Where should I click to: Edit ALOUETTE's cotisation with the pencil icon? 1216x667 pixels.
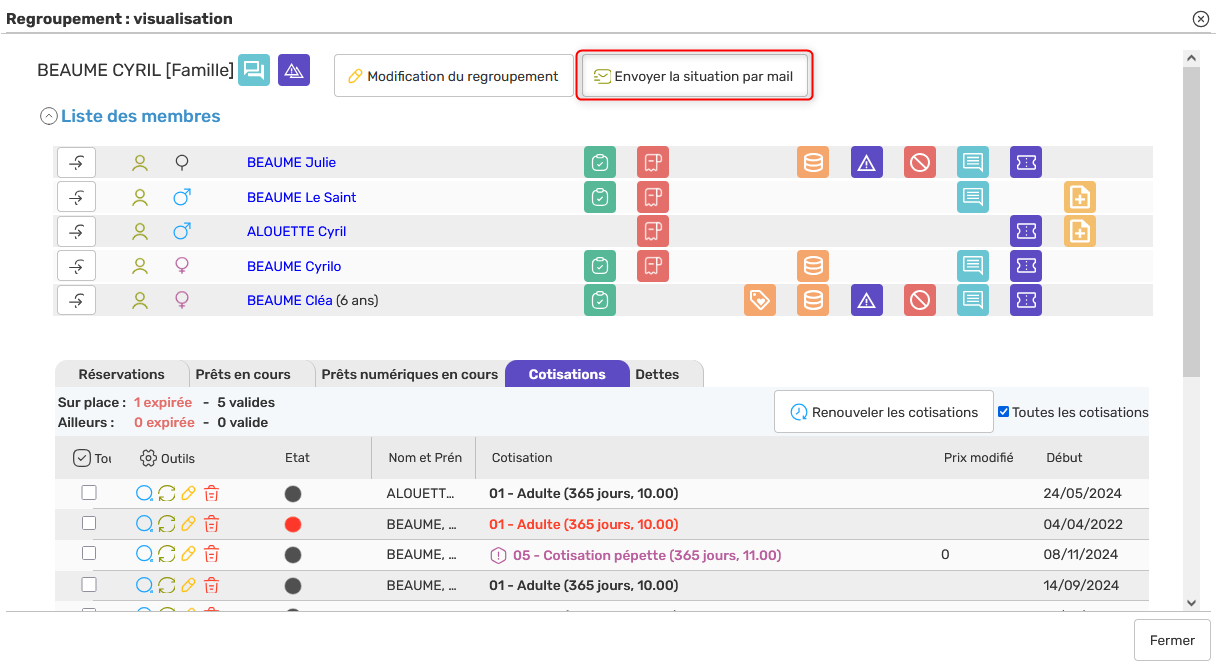(188, 492)
